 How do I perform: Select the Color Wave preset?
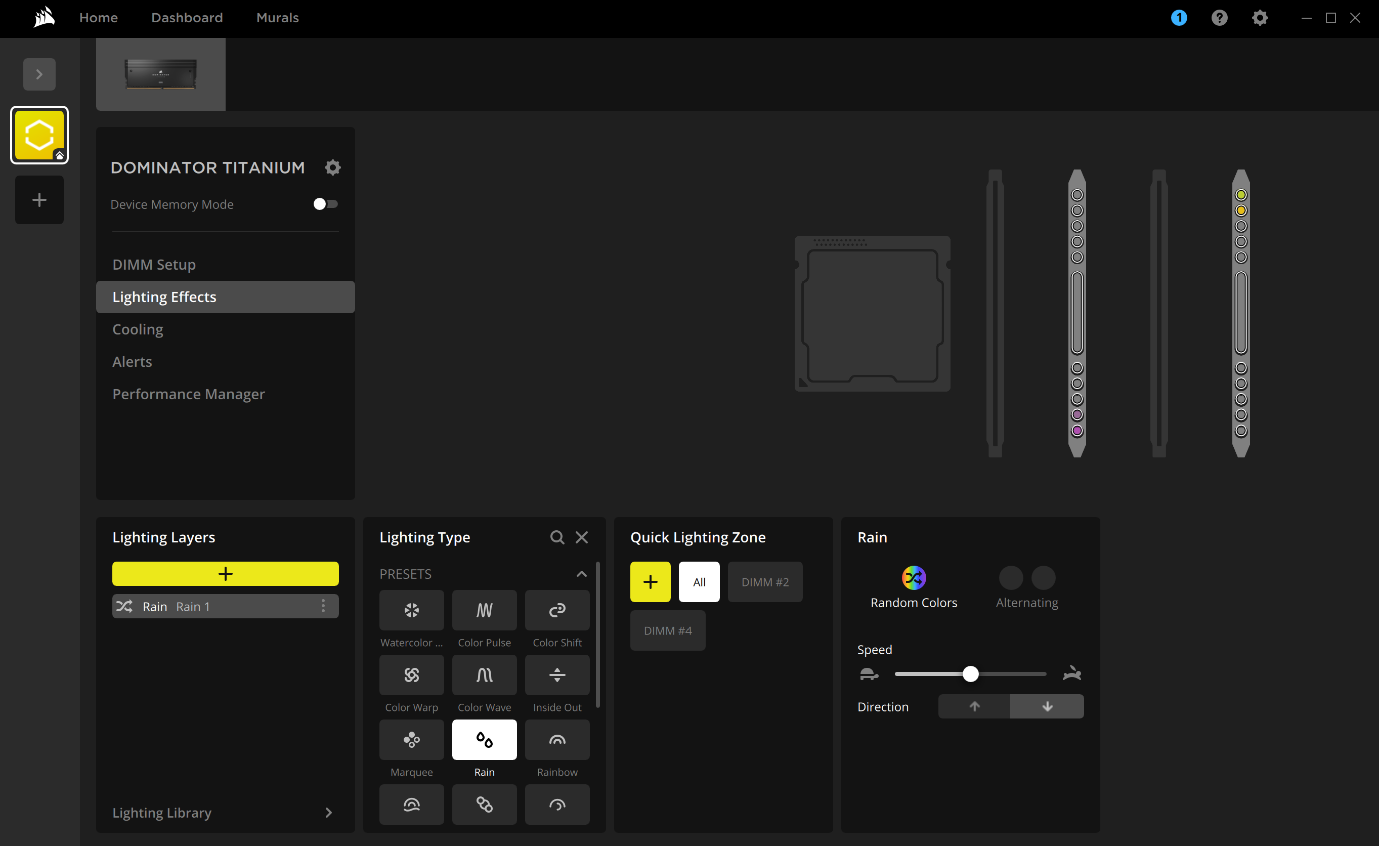click(484, 675)
